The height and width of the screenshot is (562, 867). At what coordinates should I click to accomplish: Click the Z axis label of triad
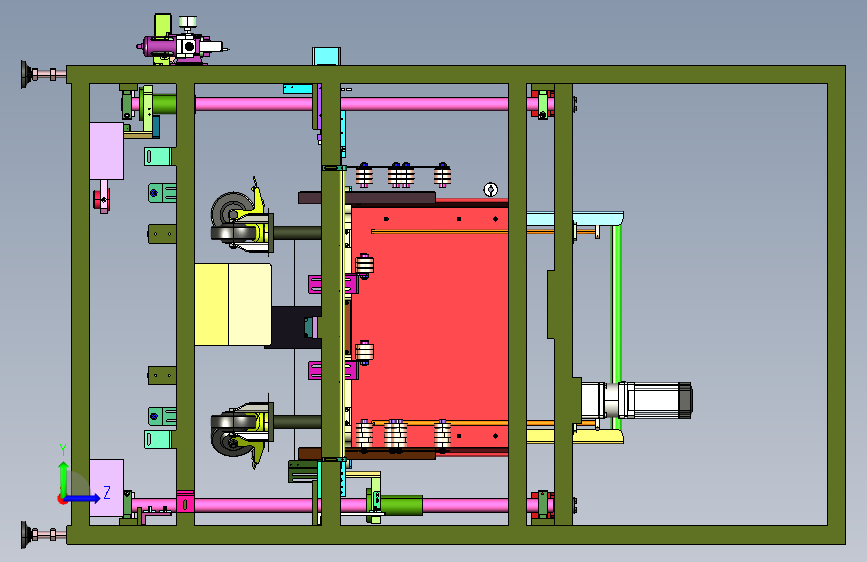pyautogui.click(x=107, y=492)
